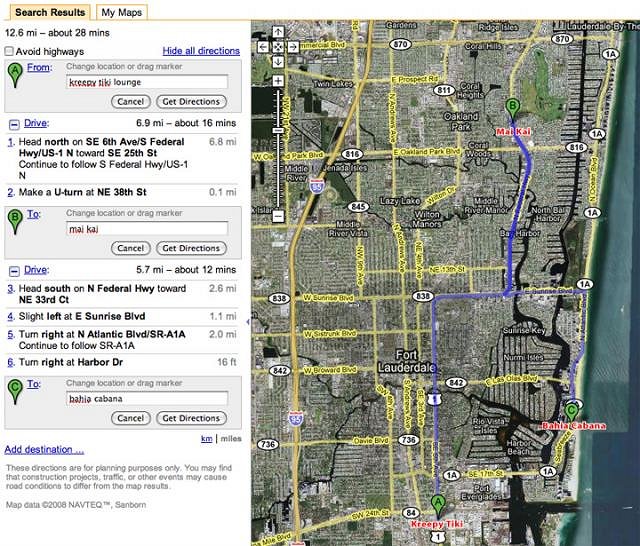The width and height of the screenshot is (640, 546).
Task: Switch distance units to km
Action: tap(206, 439)
